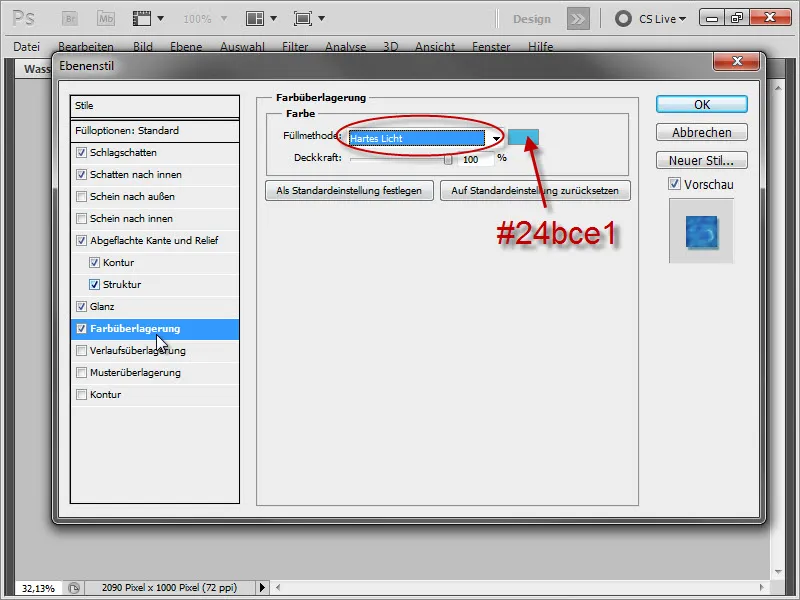This screenshot has height=600, width=800.
Task: Enable Schein nach außen checkbox
Action: (x=81, y=196)
